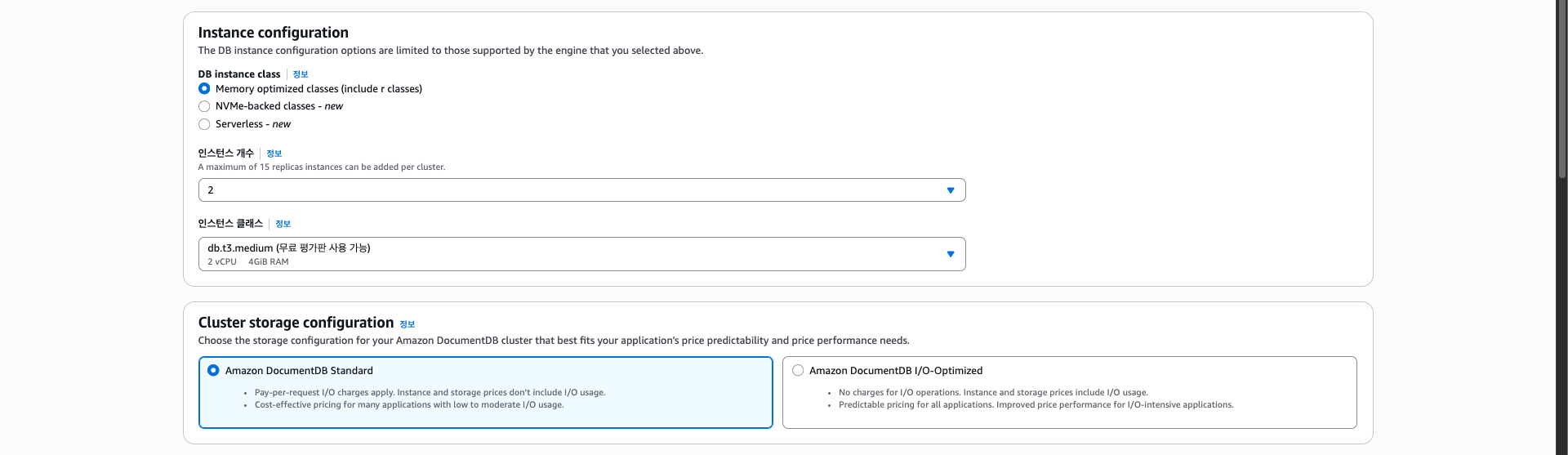Select Memory optimized classes radio button
Screen dimensions: 1568x455
coord(204,89)
